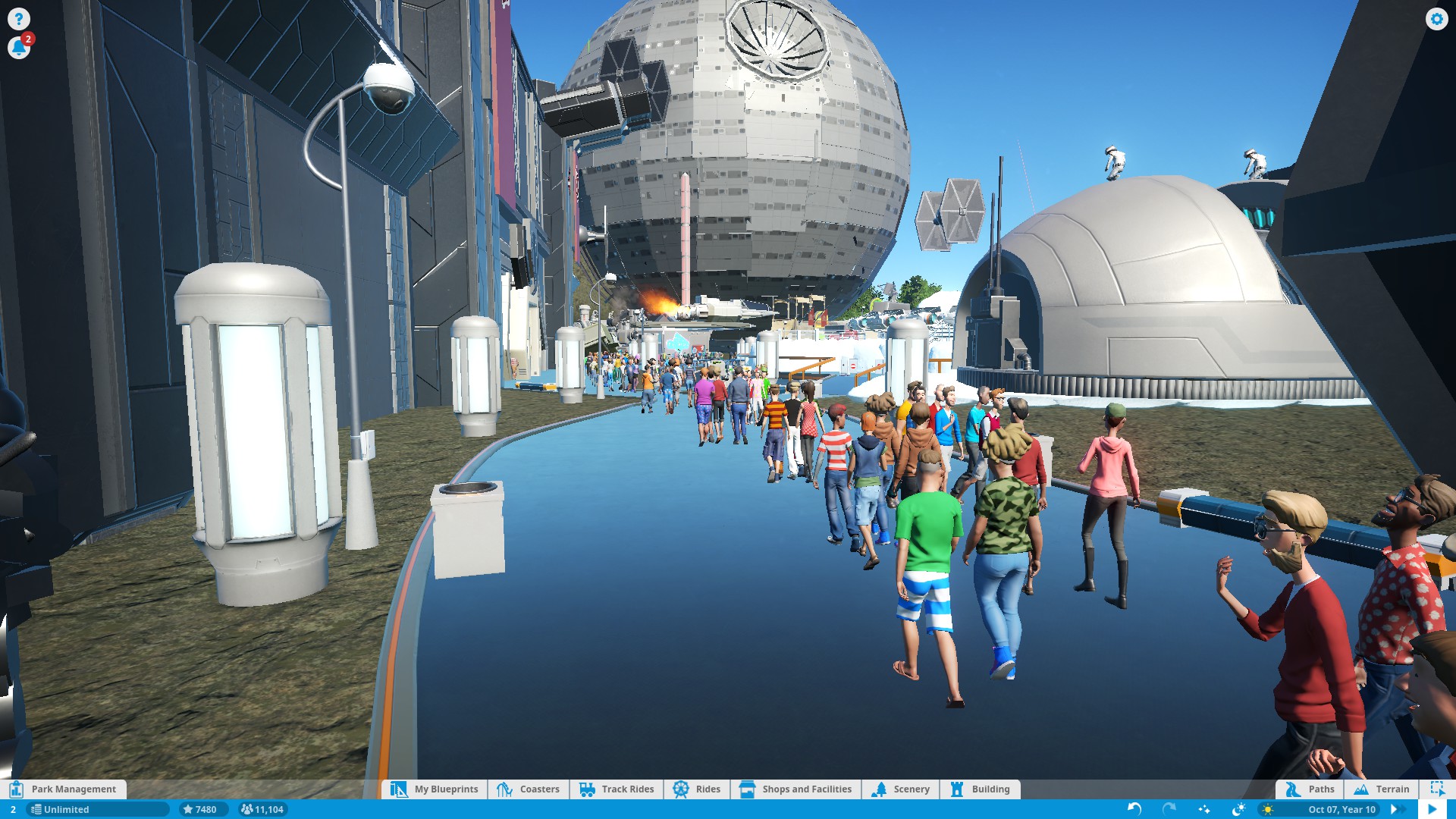The width and height of the screenshot is (1456, 819).
Task: Click the sparkles icon in bottom bar
Action: (x=1204, y=809)
